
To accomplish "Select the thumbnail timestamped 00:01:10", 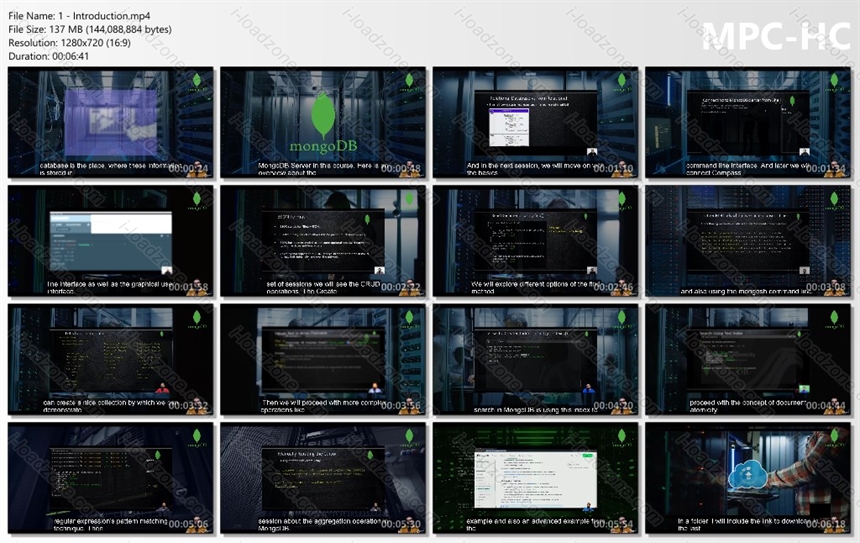I will [536, 122].
